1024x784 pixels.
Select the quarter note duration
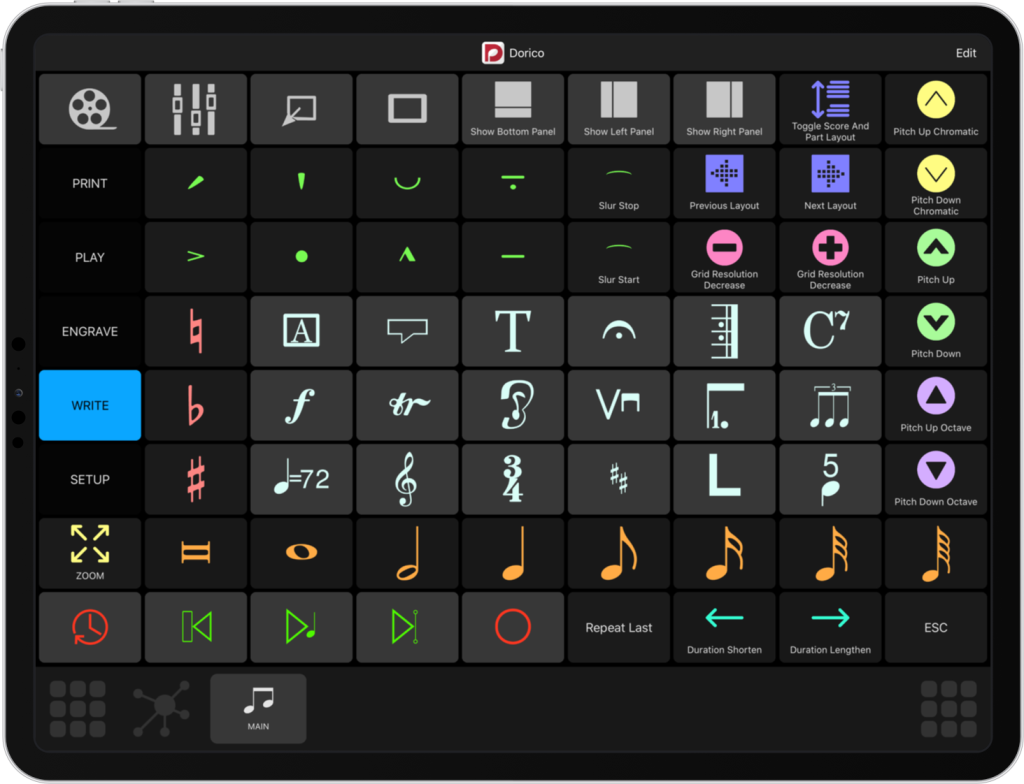tap(513, 553)
